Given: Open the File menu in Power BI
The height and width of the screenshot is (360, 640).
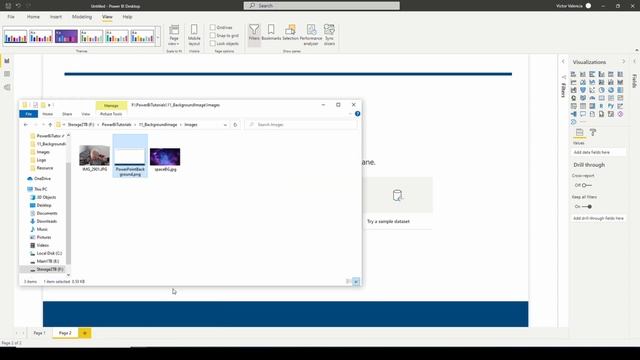Looking at the screenshot, I should (11, 17).
